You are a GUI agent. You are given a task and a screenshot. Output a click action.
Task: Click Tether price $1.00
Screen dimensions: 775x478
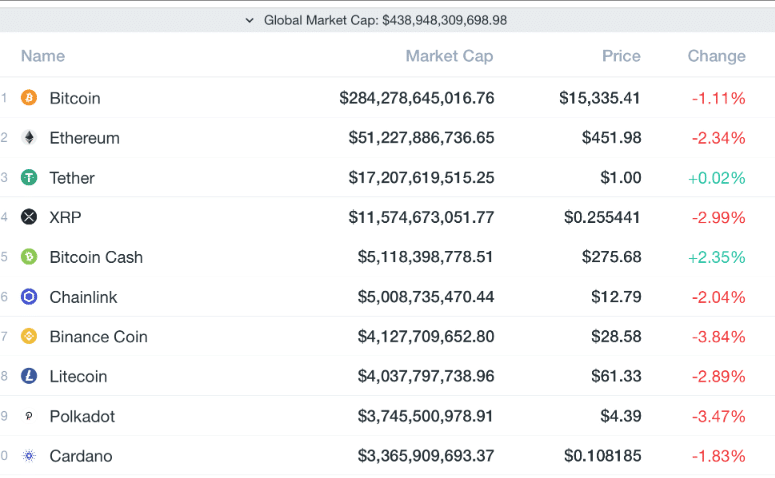621,177
